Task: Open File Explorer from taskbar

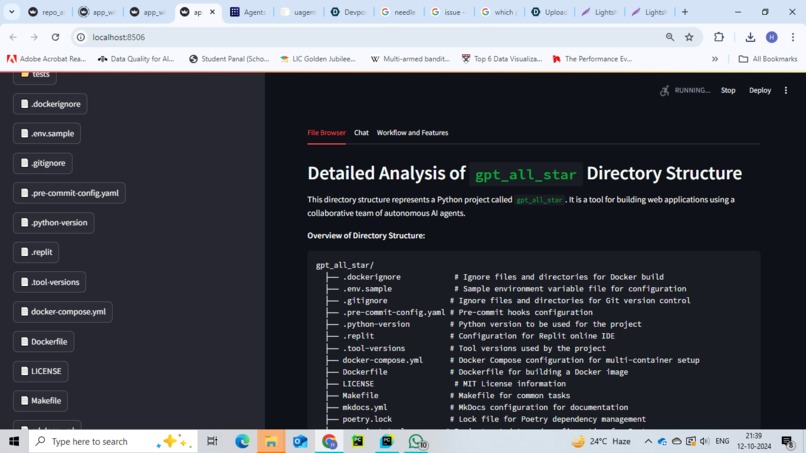Action: 271,441
